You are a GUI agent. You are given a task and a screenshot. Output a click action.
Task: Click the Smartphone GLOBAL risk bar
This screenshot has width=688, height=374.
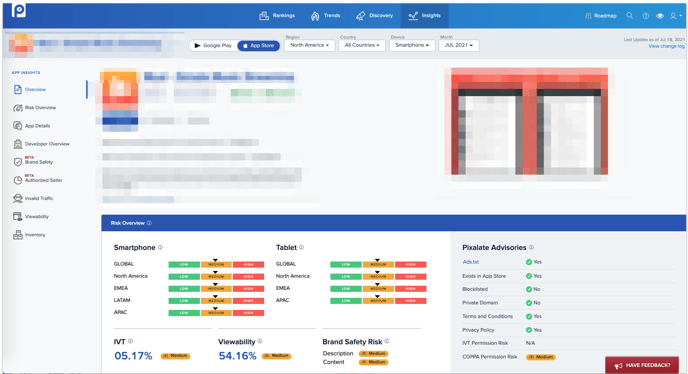click(216, 264)
